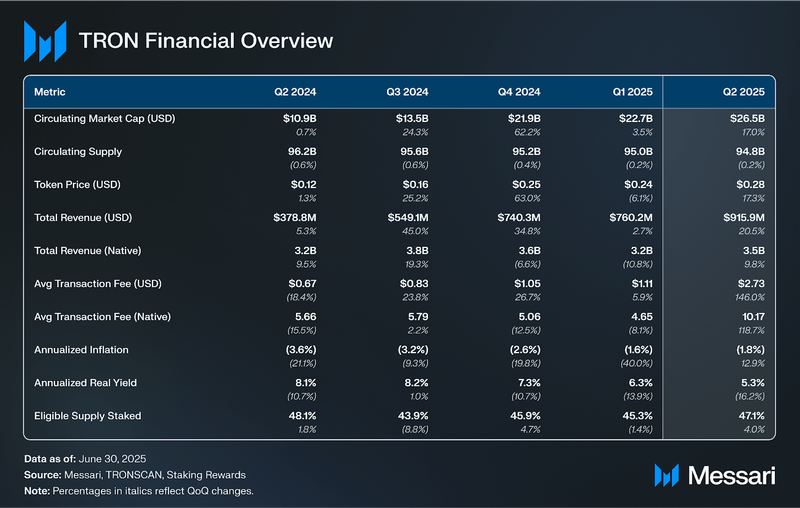Screen dimensions: 800x508
Task: Click the 5.66 native fee value
Action: [306, 317]
